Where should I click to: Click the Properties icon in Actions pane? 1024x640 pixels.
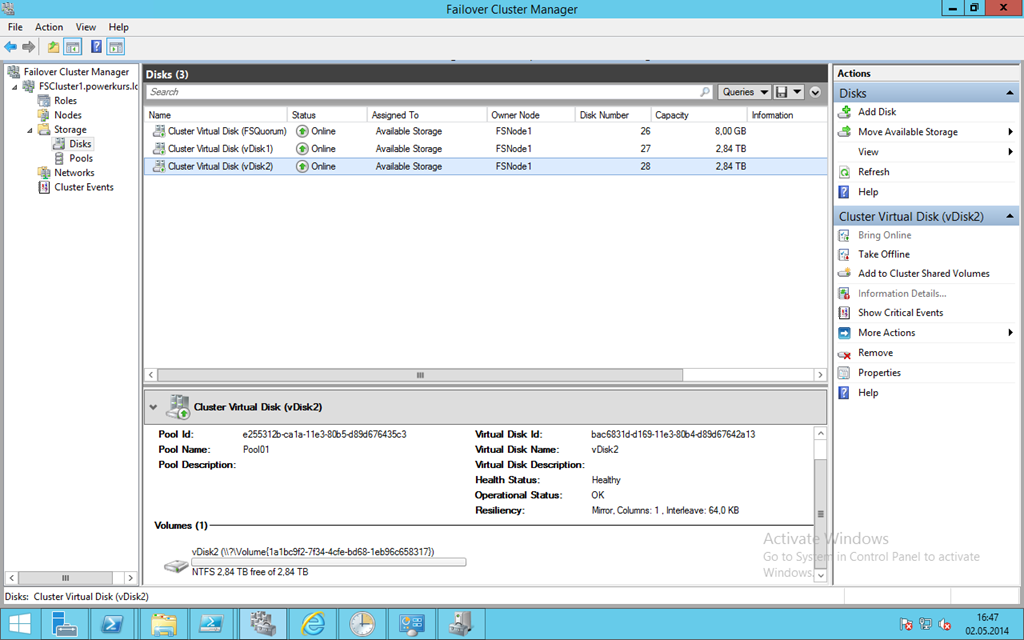tap(844, 373)
